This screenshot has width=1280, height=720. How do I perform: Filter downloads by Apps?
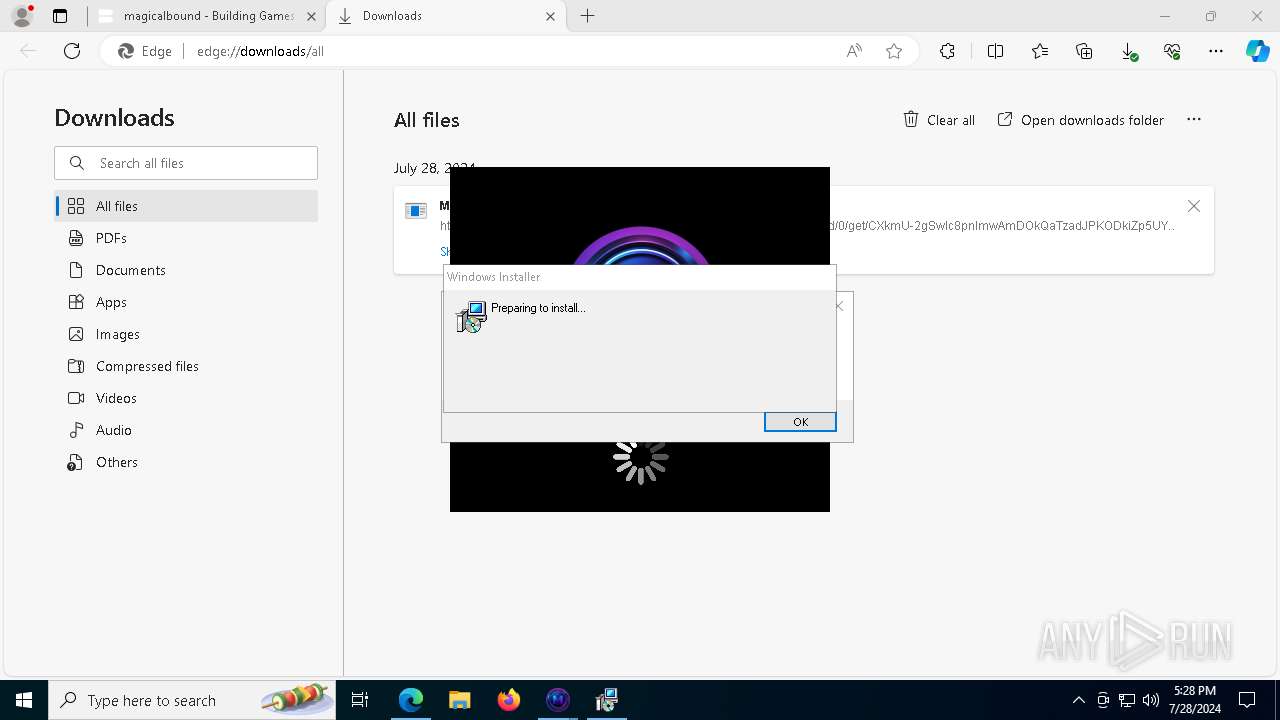(187, 302)
